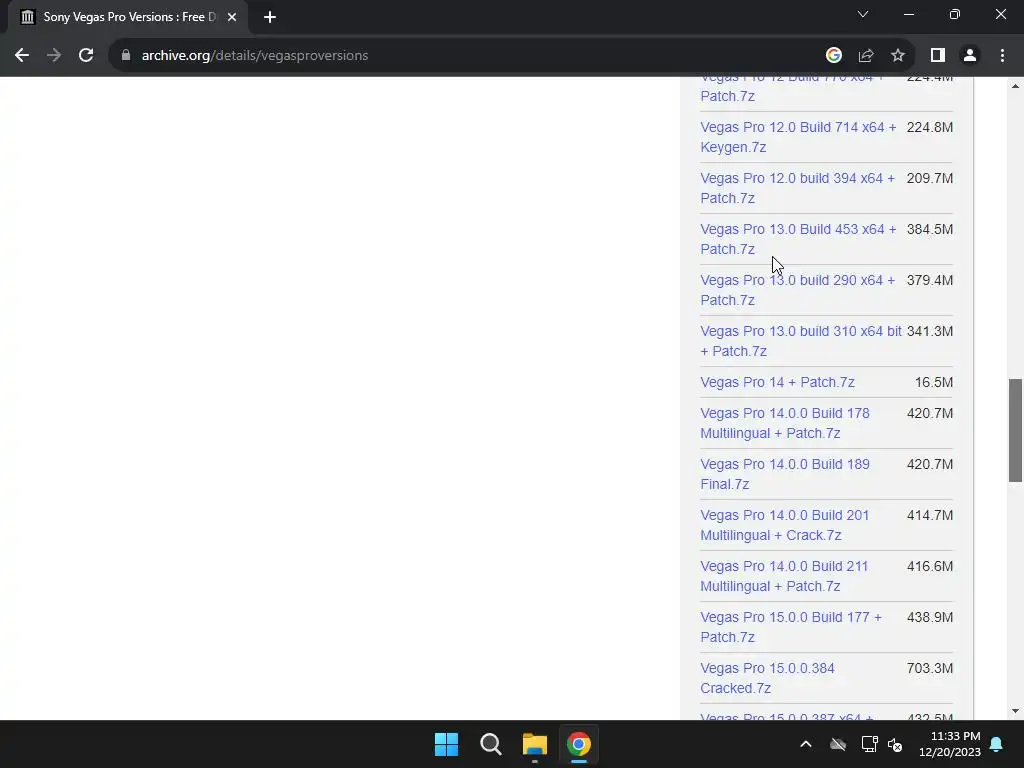Open the Windows Start menu
The image size is (1024, 768).
[x=447, y=744]
